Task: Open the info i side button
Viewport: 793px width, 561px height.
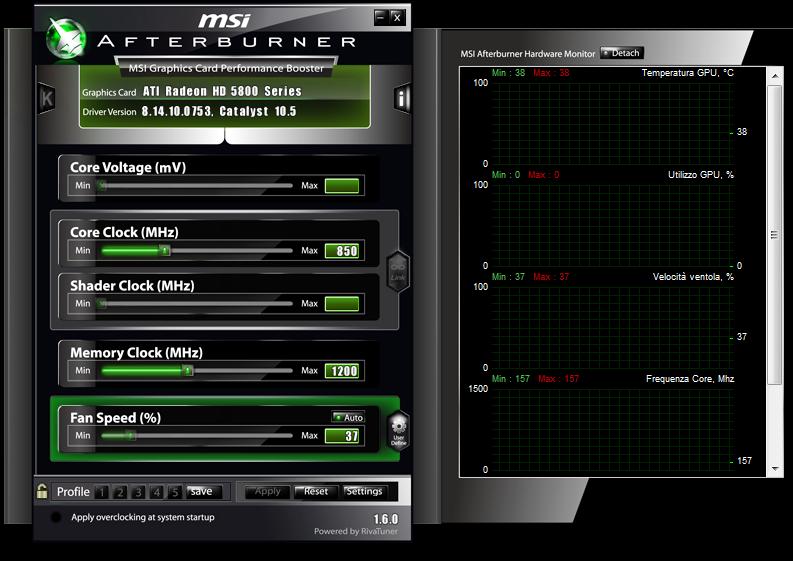Action: point(402,98)
